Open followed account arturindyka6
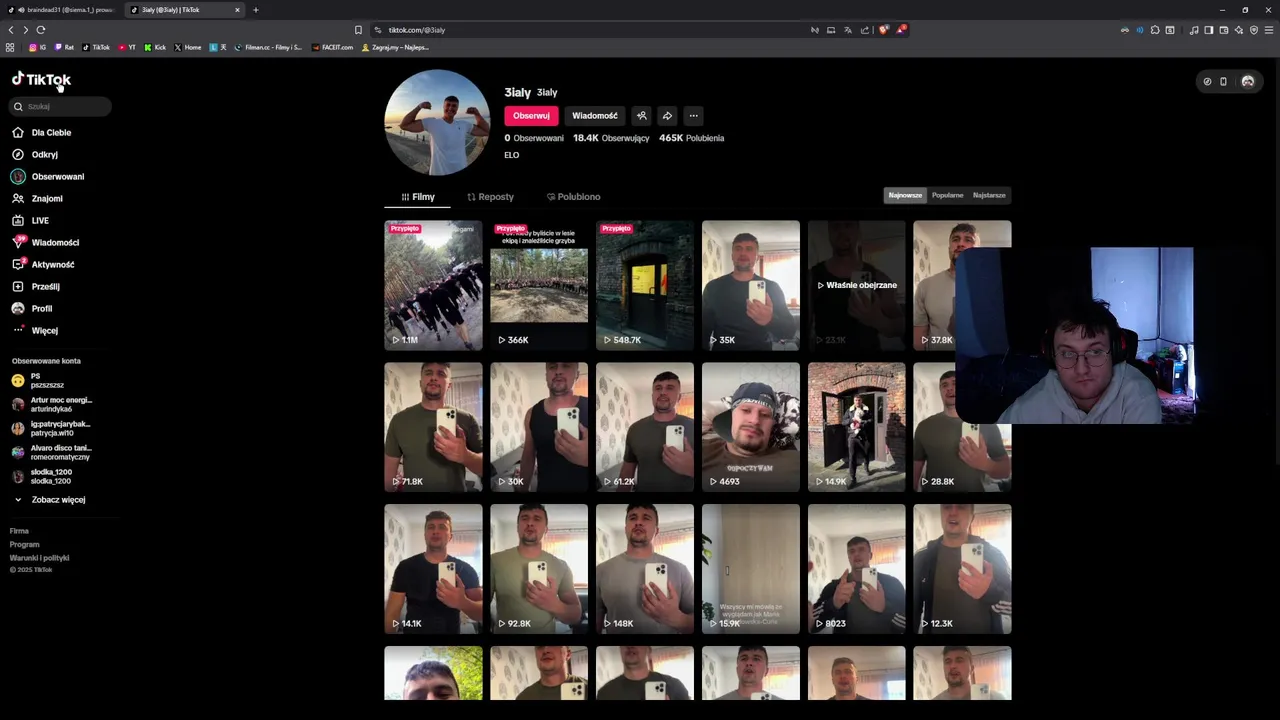1280x720 pixels. pyautogui.click(x=52, y=404)
